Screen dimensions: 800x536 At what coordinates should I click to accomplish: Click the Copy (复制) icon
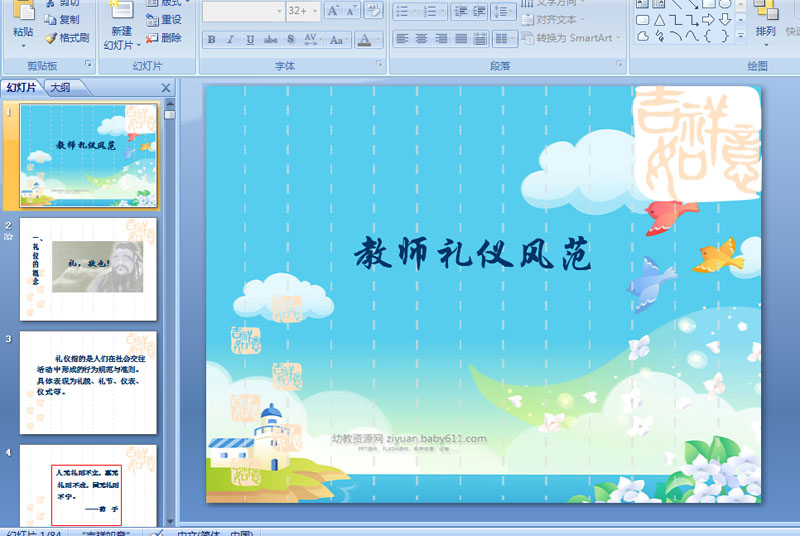[50, 20]
